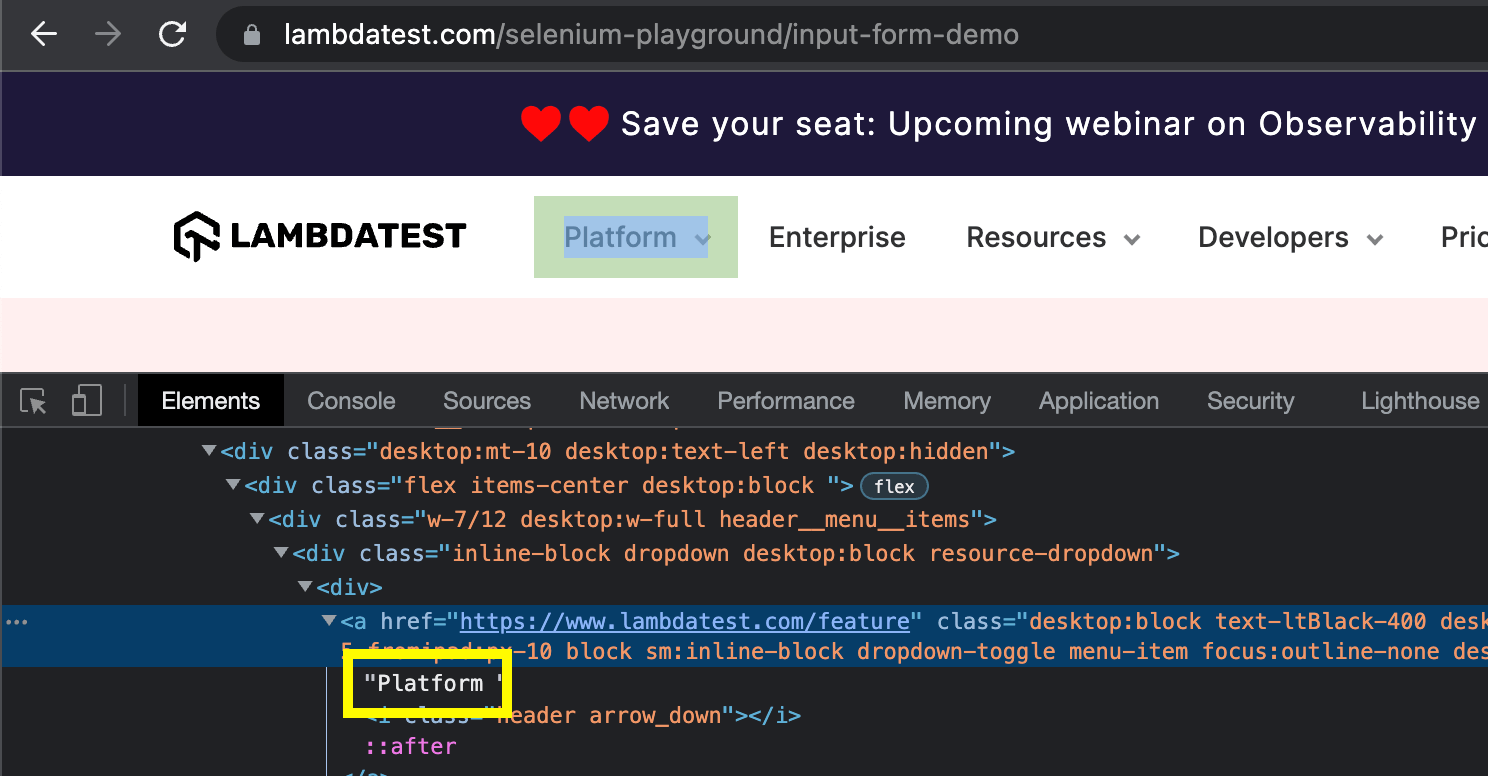Toggle the flex overlay badge
Screen dimensions: 1488x776
[x=893, y=486]
